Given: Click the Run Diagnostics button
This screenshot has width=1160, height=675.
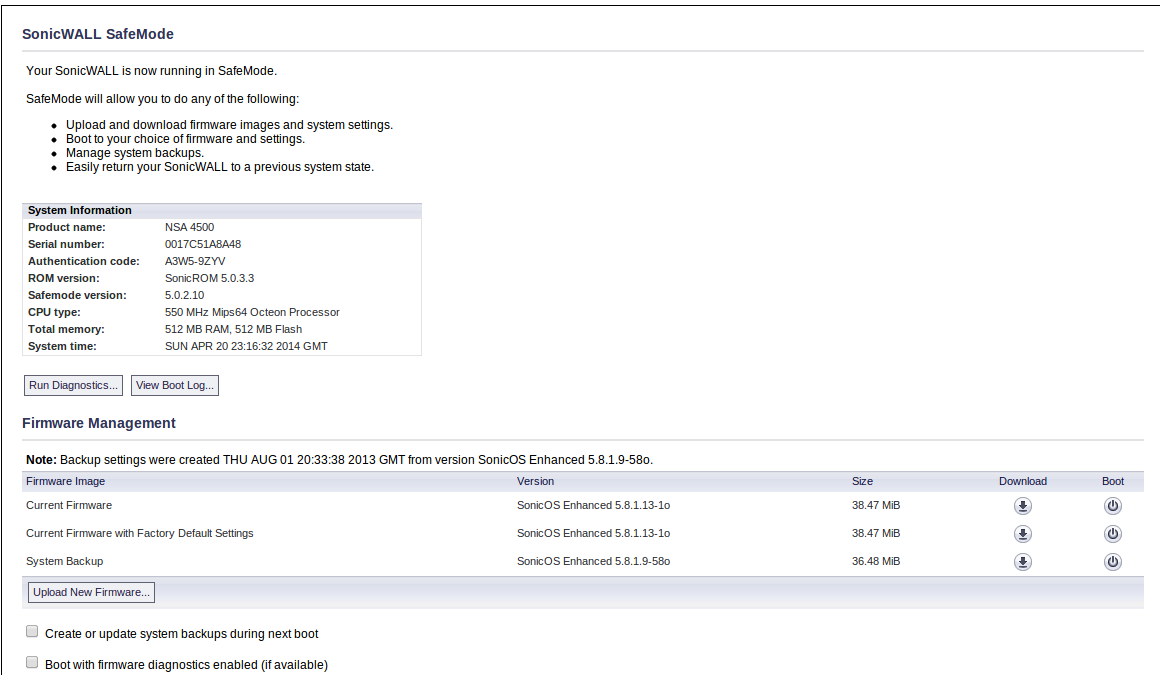Looking at the screenshot, I should tap(73, 386).
